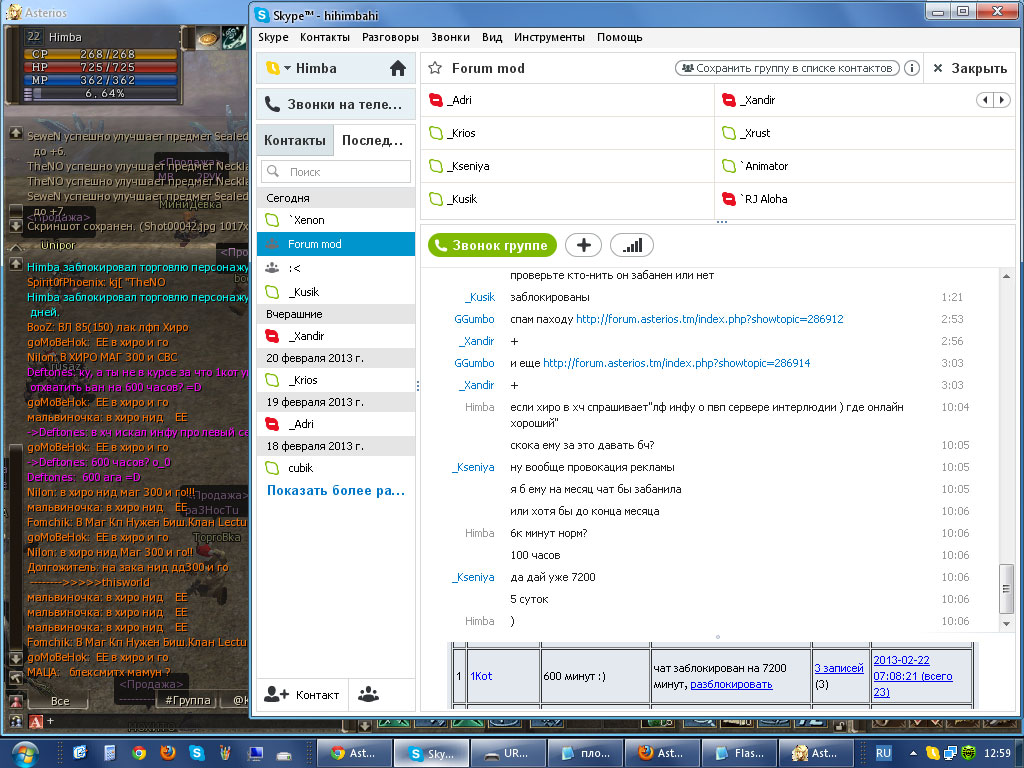1024x768 pixels.
Task: Select participant `Animator in group header
Action: click(x=865, y=166)
